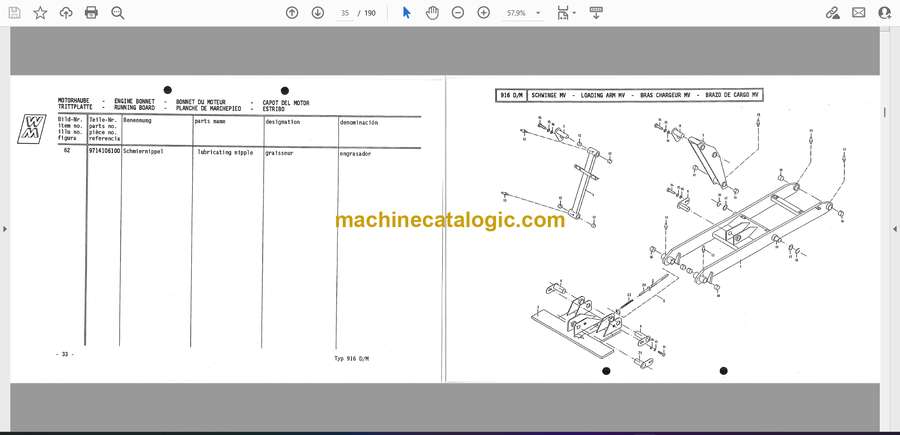Click the total page count 190
The width and height of the screenshot is (900, 435).
370,13
